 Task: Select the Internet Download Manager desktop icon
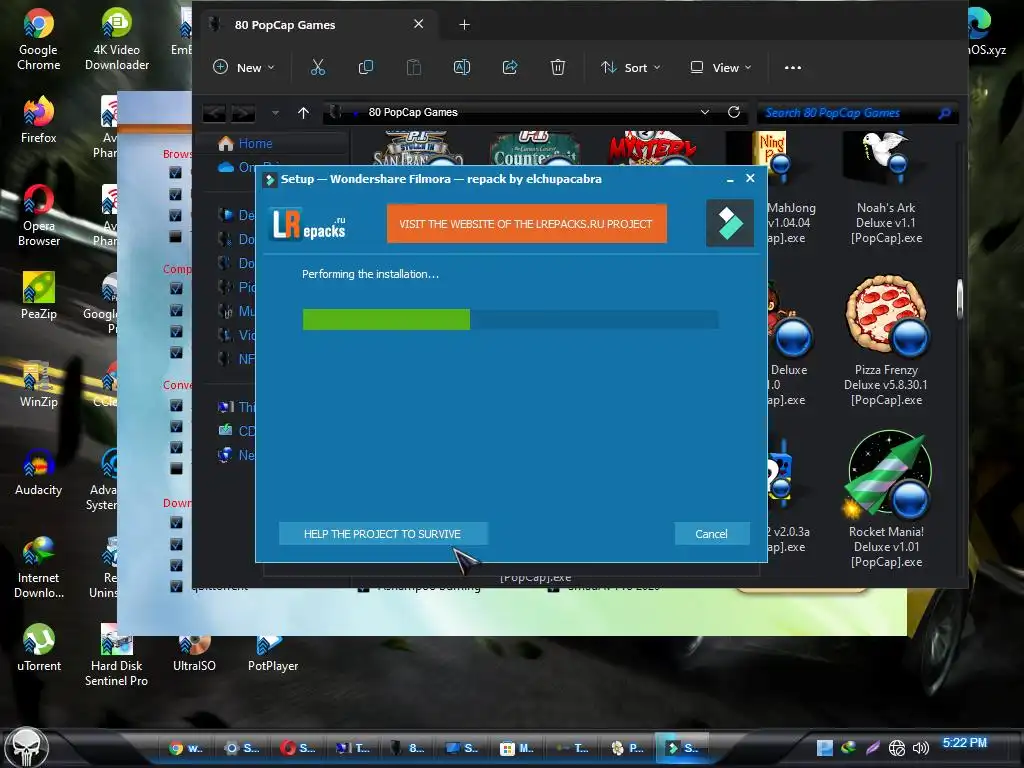(39, 567)
